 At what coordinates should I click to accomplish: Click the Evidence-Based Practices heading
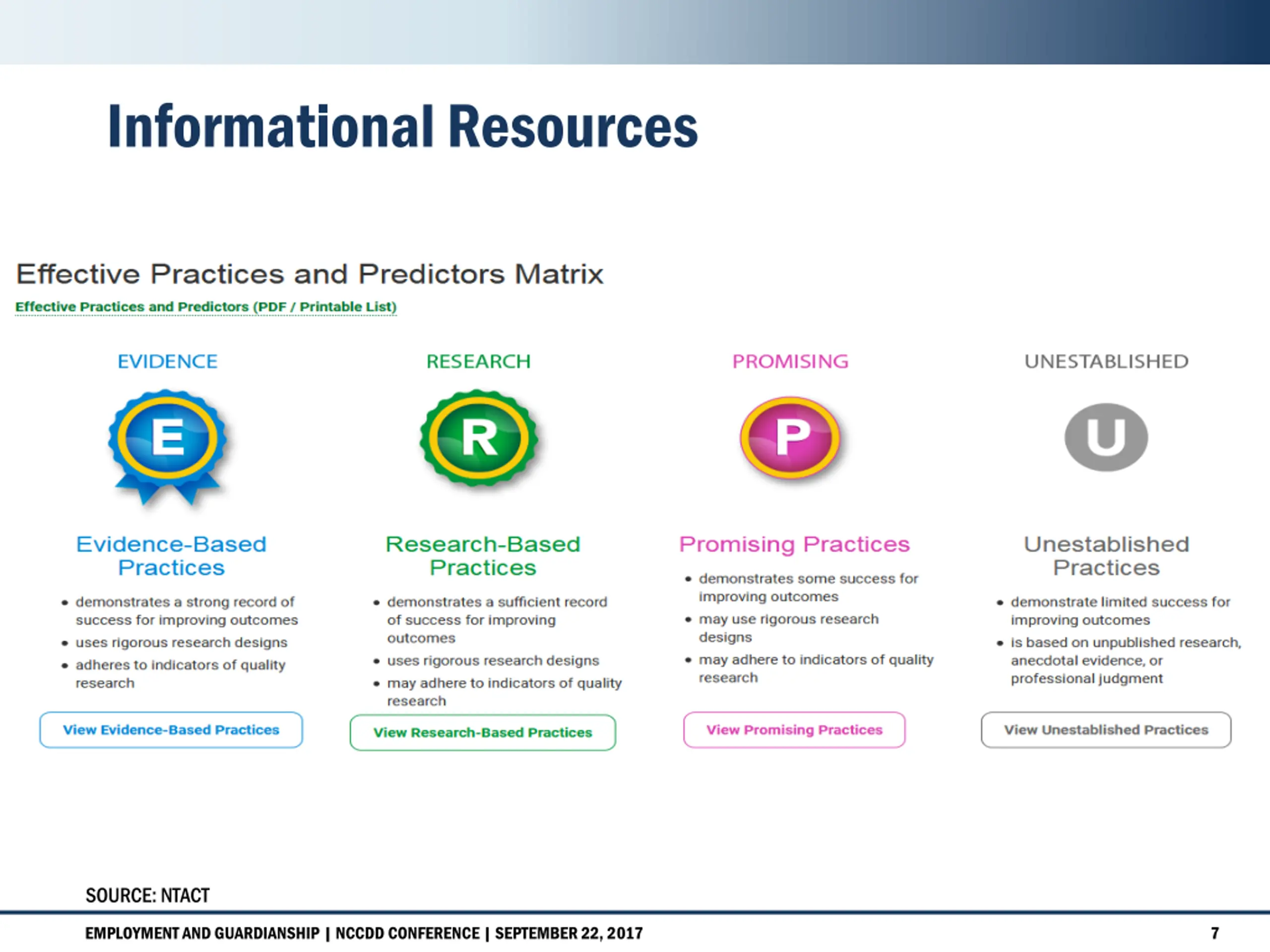tap(171, 555)
